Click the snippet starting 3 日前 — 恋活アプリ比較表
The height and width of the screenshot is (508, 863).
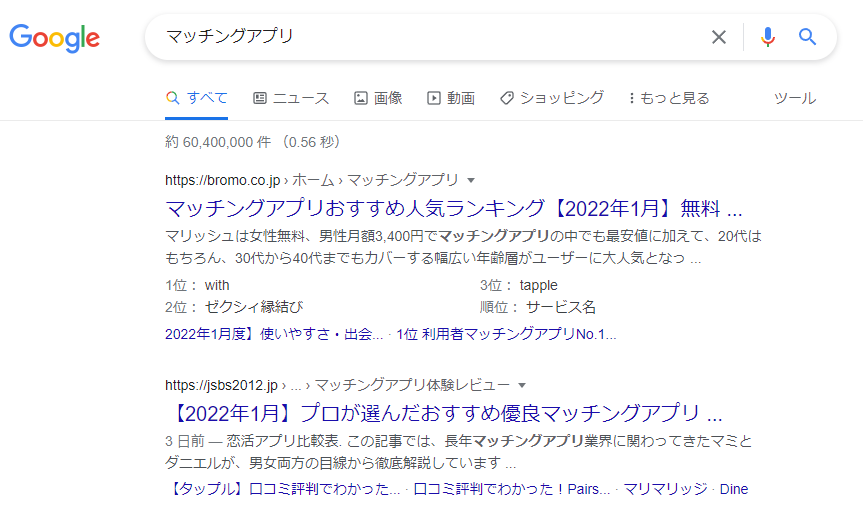(458, 452)
